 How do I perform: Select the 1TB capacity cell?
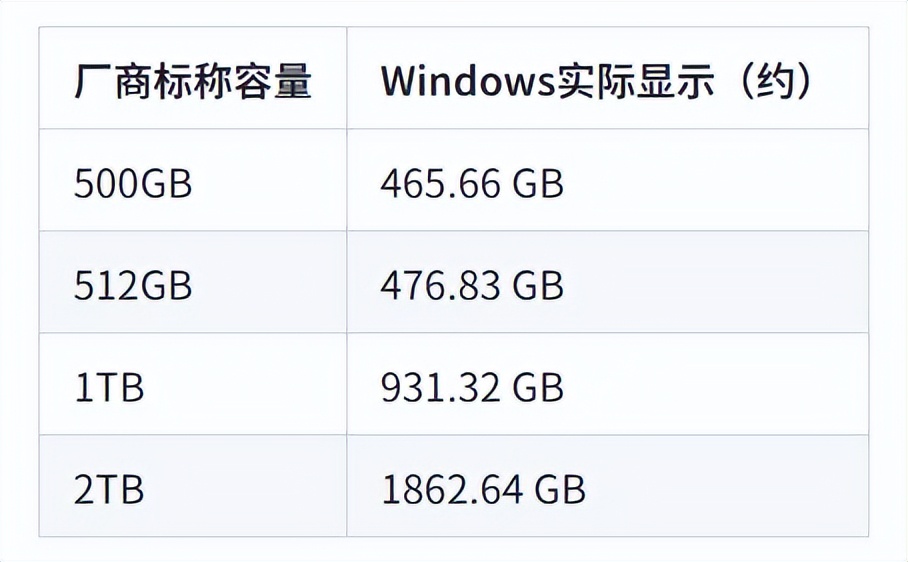pos(109,388)
